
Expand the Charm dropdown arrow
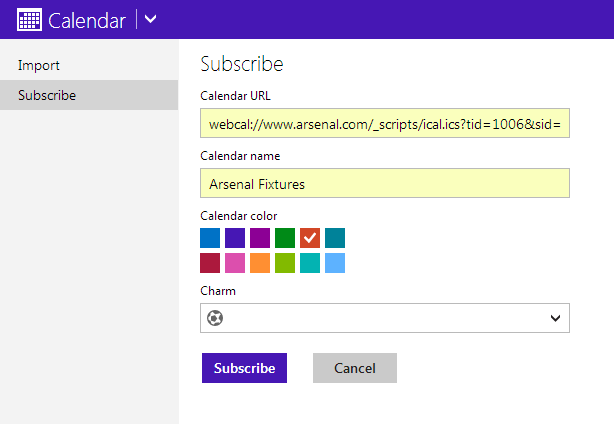555,318
